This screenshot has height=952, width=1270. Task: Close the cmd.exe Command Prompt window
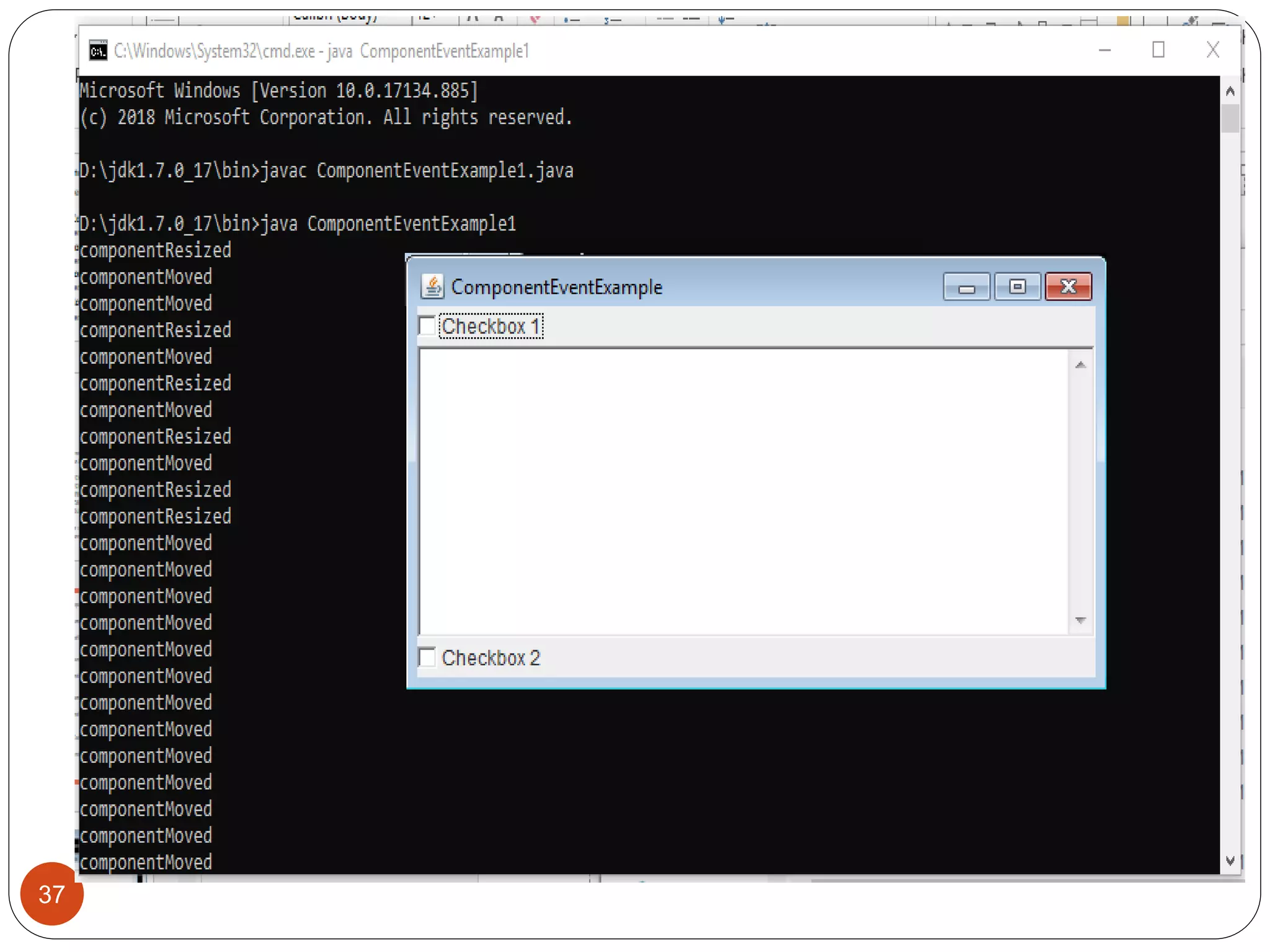pyautogui.click(x=1213, y=50)
